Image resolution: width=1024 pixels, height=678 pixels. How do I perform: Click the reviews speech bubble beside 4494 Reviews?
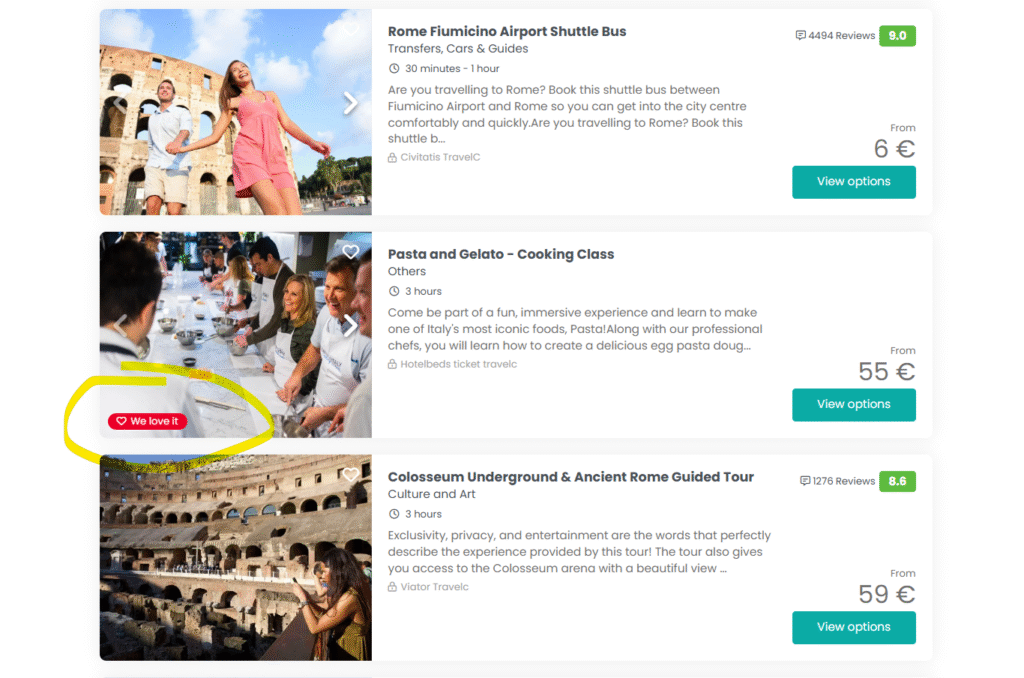tap(800, 35)
